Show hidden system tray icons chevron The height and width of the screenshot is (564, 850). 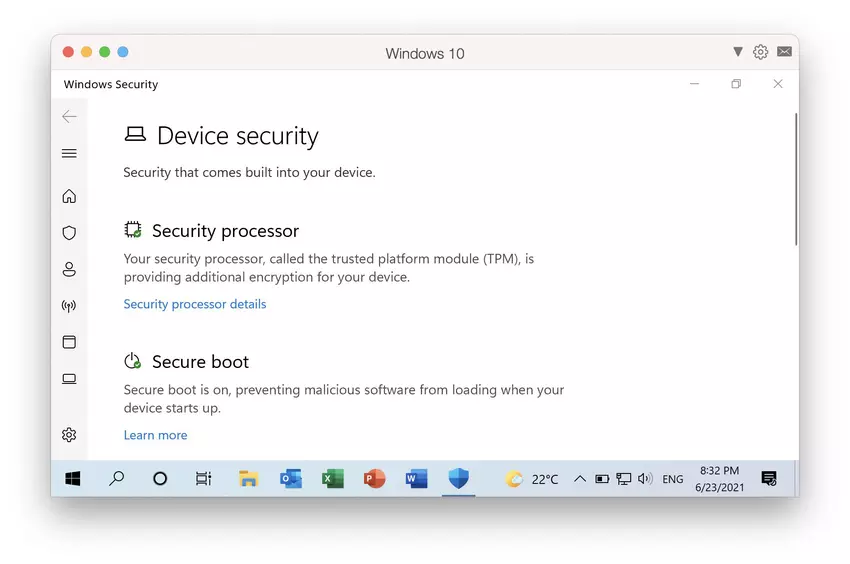(x=579, y=479)
